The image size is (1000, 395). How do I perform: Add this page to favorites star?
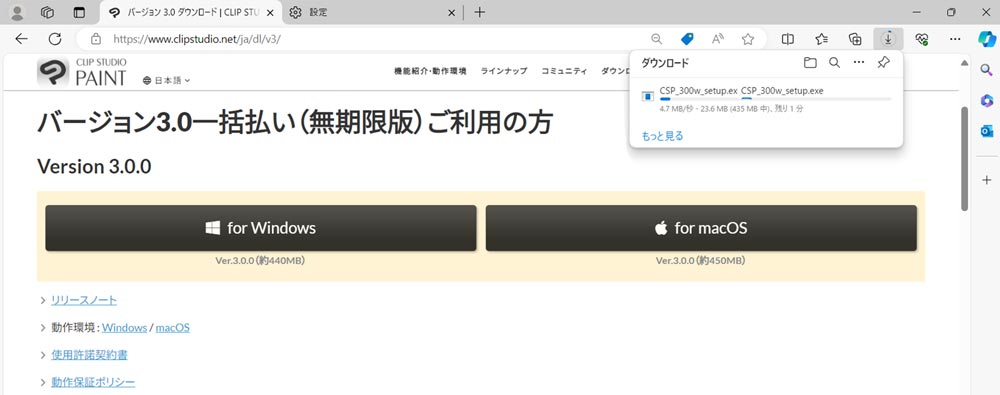(748, 39)
